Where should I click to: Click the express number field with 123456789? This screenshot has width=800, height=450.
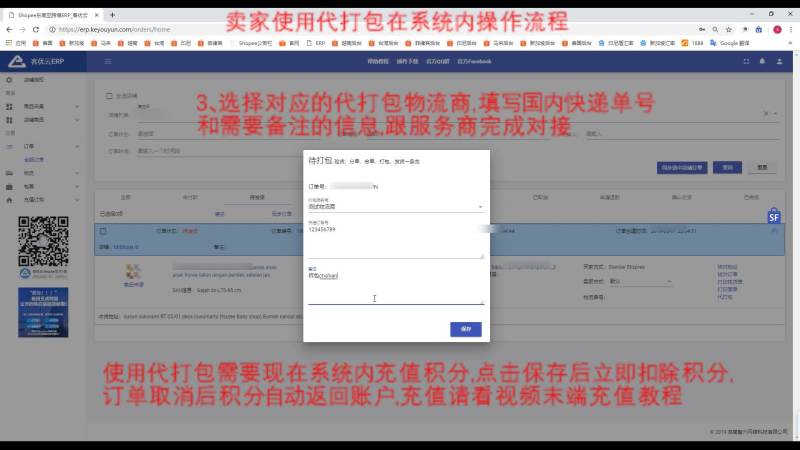tap(395, 241)
